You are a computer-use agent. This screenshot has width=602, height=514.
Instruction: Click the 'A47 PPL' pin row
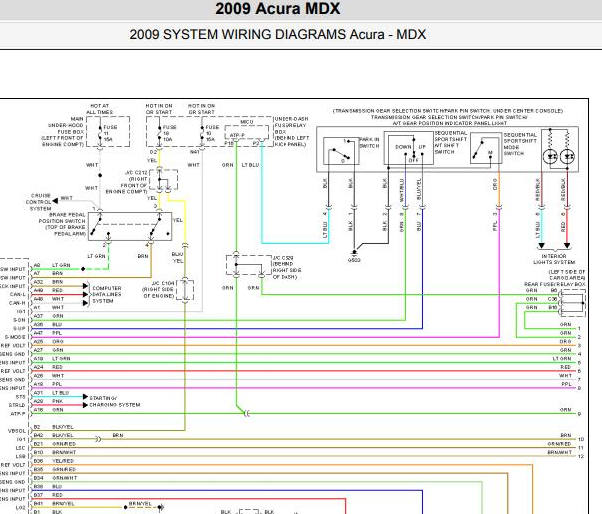48,333
